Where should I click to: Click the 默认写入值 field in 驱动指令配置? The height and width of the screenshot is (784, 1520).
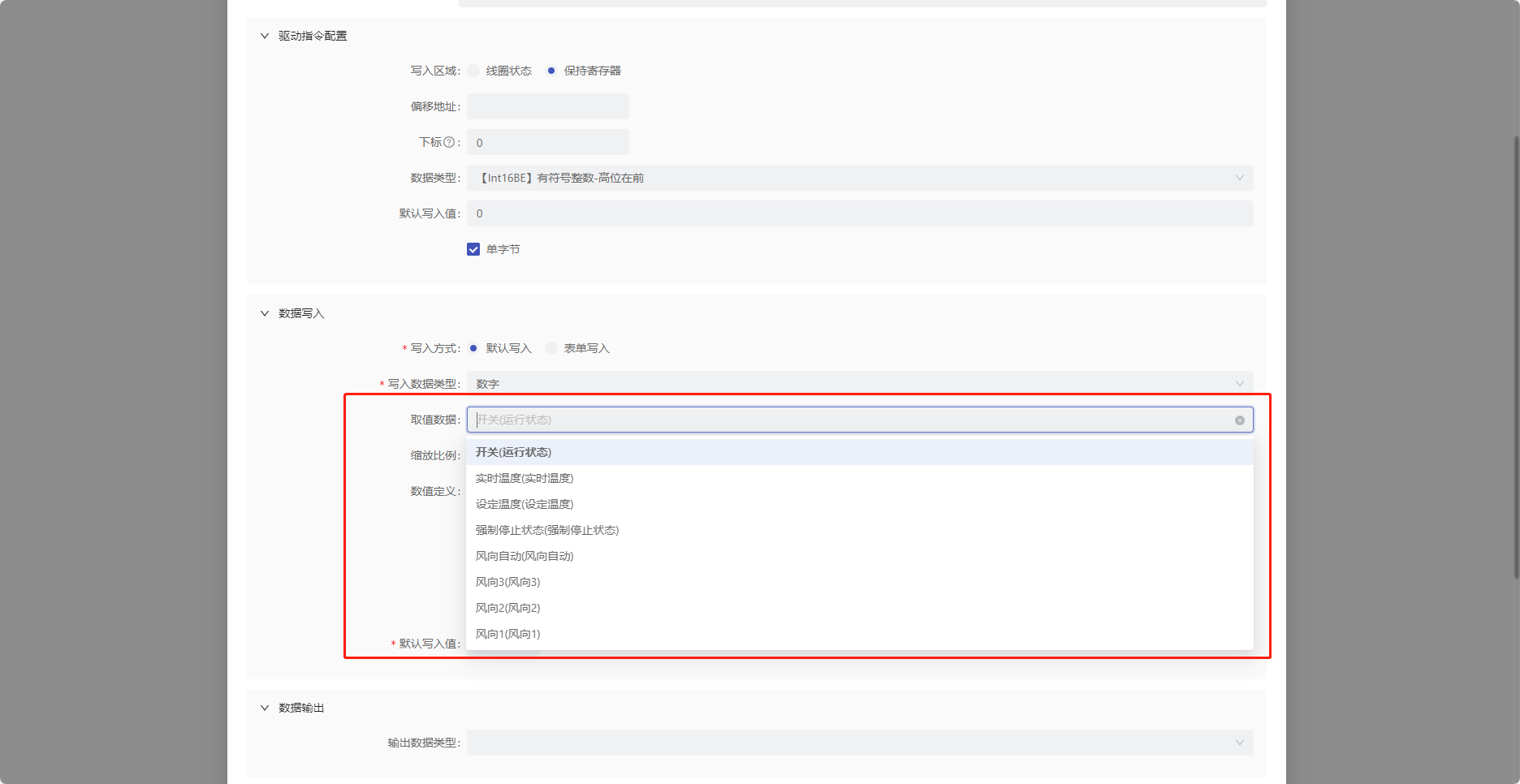tap(860, 213)
